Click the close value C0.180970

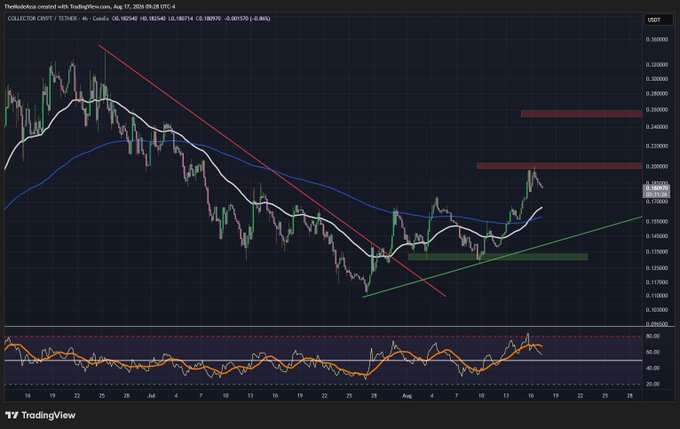pyautogui.click(x=208, y=19)
